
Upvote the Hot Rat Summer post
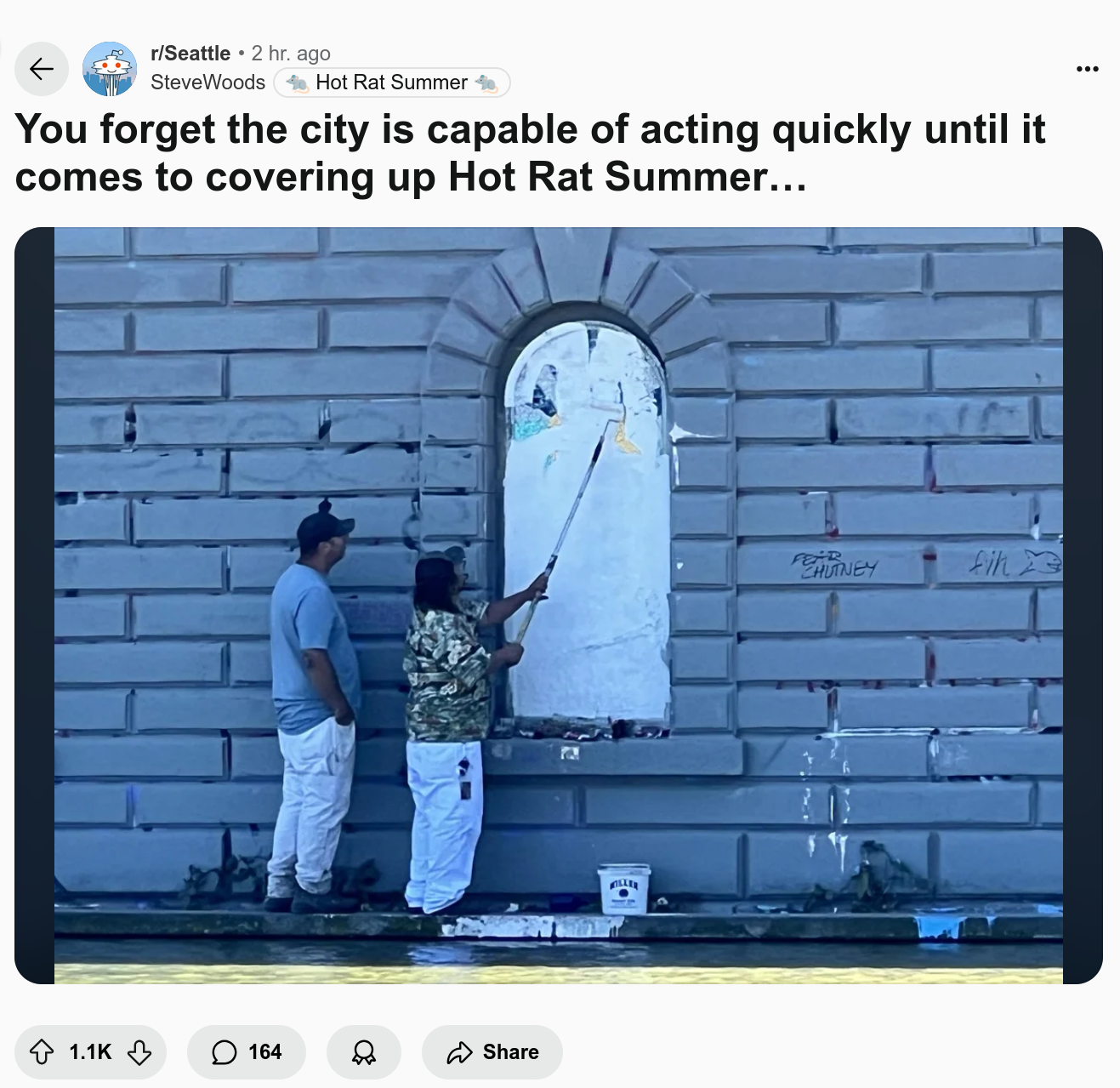click(x=43, y=1052)
